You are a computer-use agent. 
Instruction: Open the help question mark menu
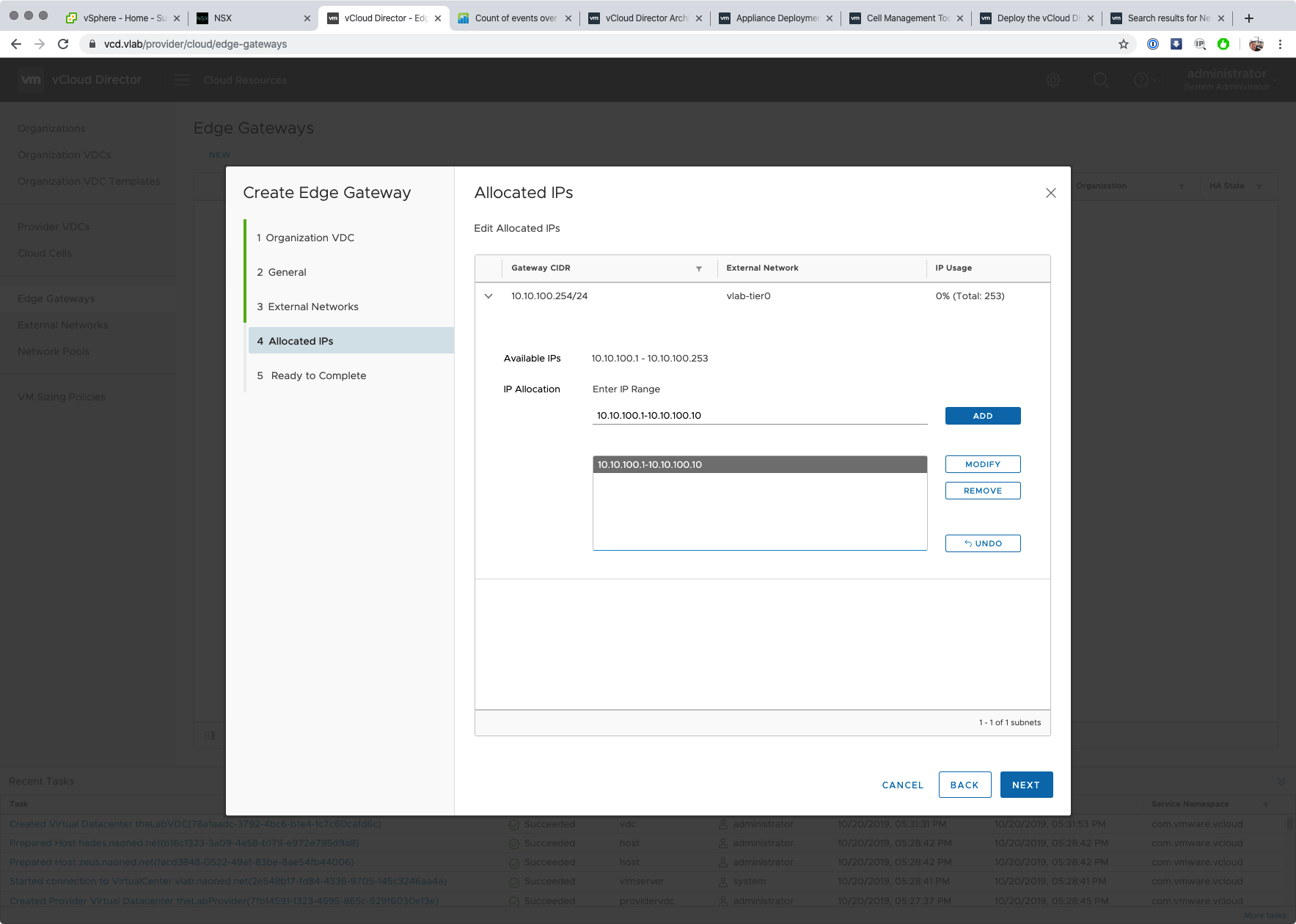point(1145,80)
